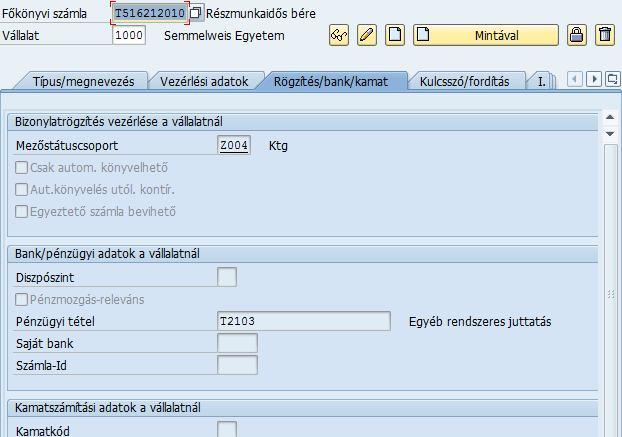Viewport: 622px width, 437px height.
Task: Click the Diszpószint label
Action: click(45, 278)
